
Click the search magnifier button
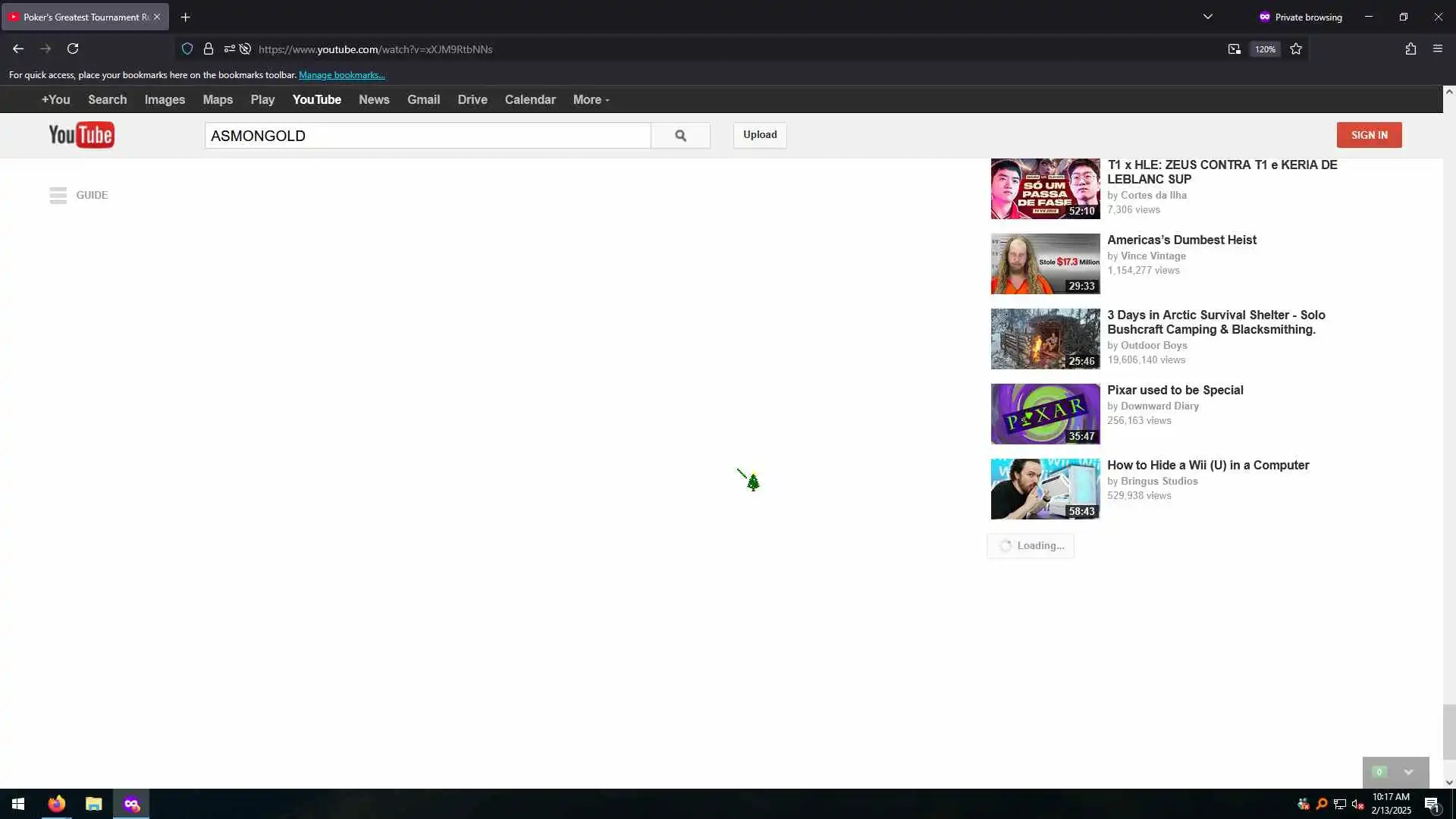click(x=680, y=135)
